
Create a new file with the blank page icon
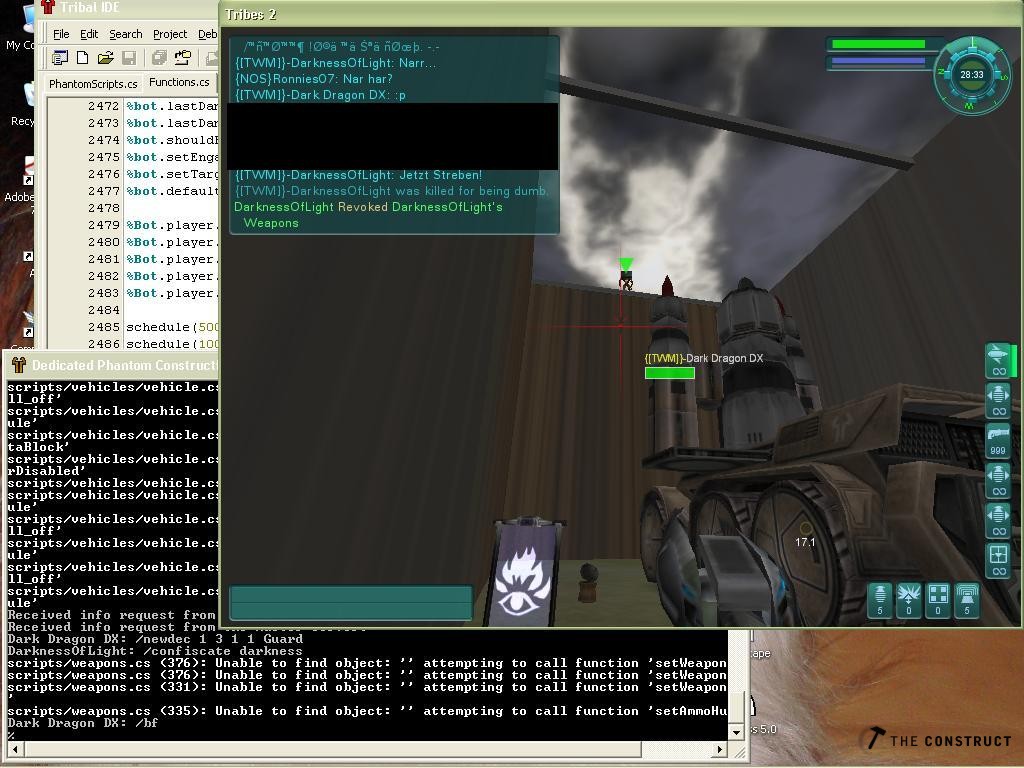[x=82, y=58]
